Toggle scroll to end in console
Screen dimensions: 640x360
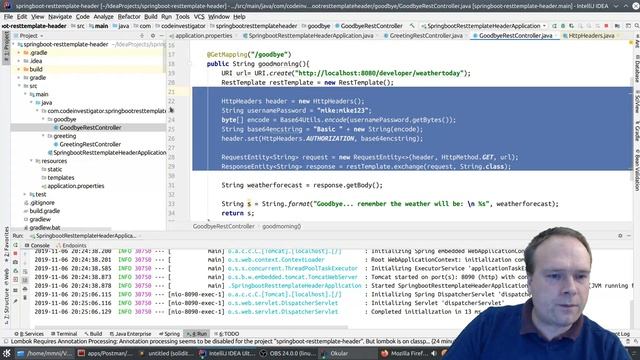25,280
